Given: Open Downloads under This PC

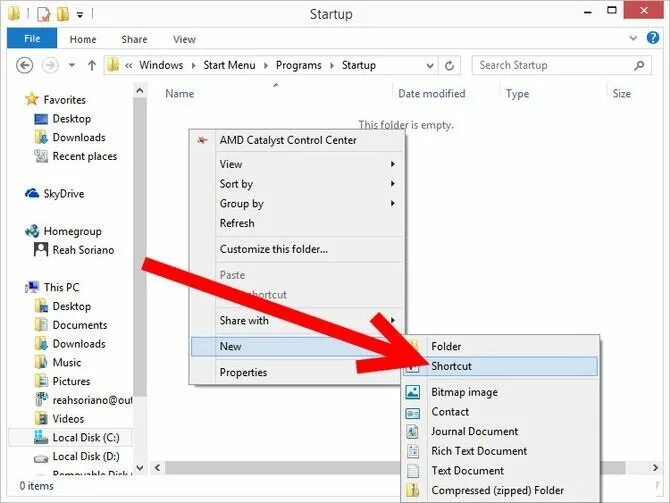Looking at the screenshot, I should [70, 344].
